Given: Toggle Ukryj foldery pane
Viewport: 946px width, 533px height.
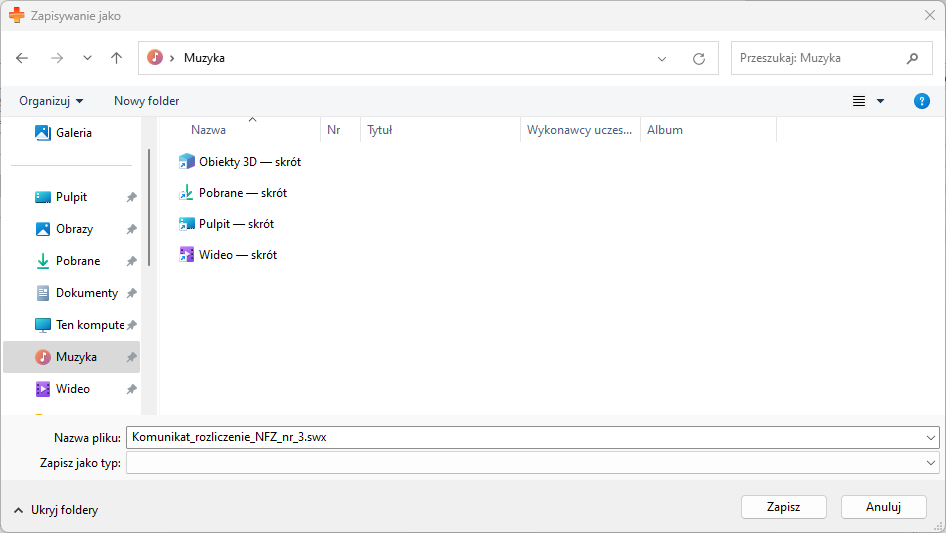Looking at the screenshot, I should coord(56,510).
